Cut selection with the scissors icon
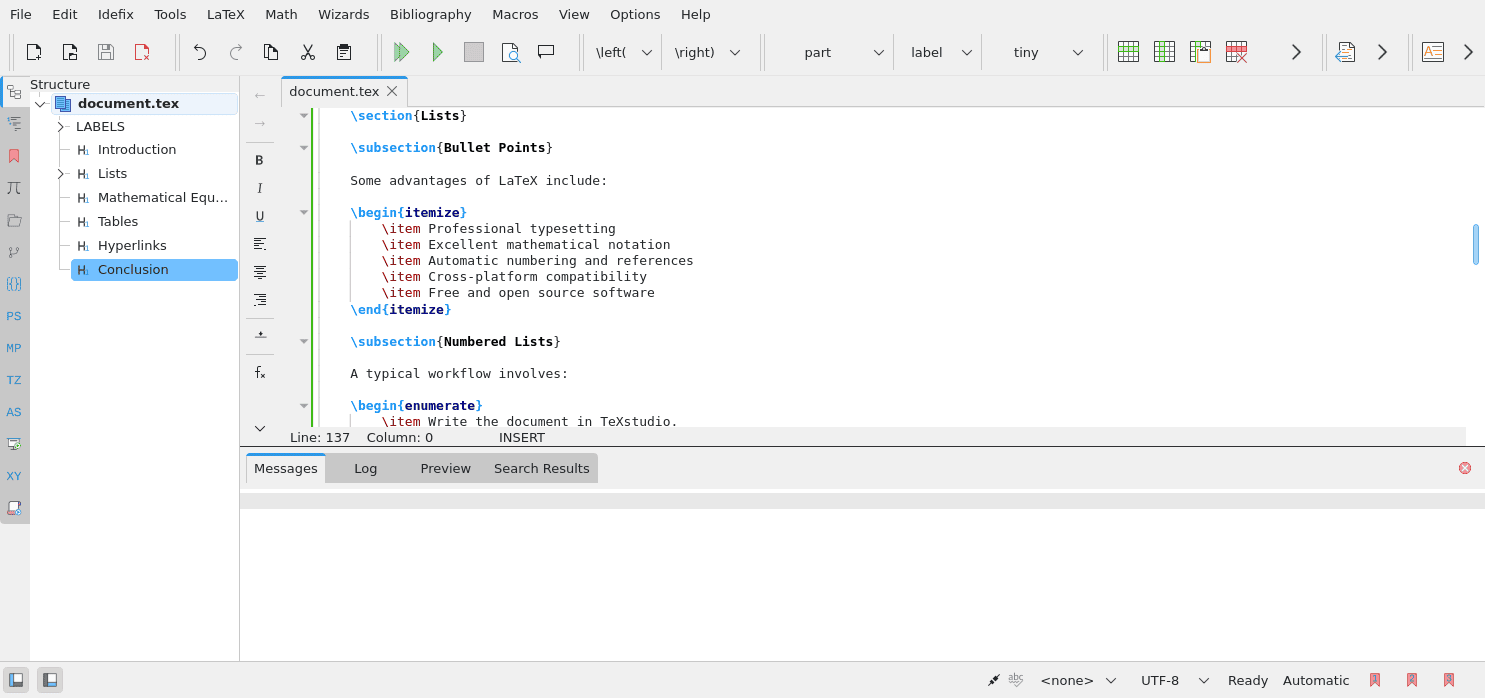 click(308, 52)
